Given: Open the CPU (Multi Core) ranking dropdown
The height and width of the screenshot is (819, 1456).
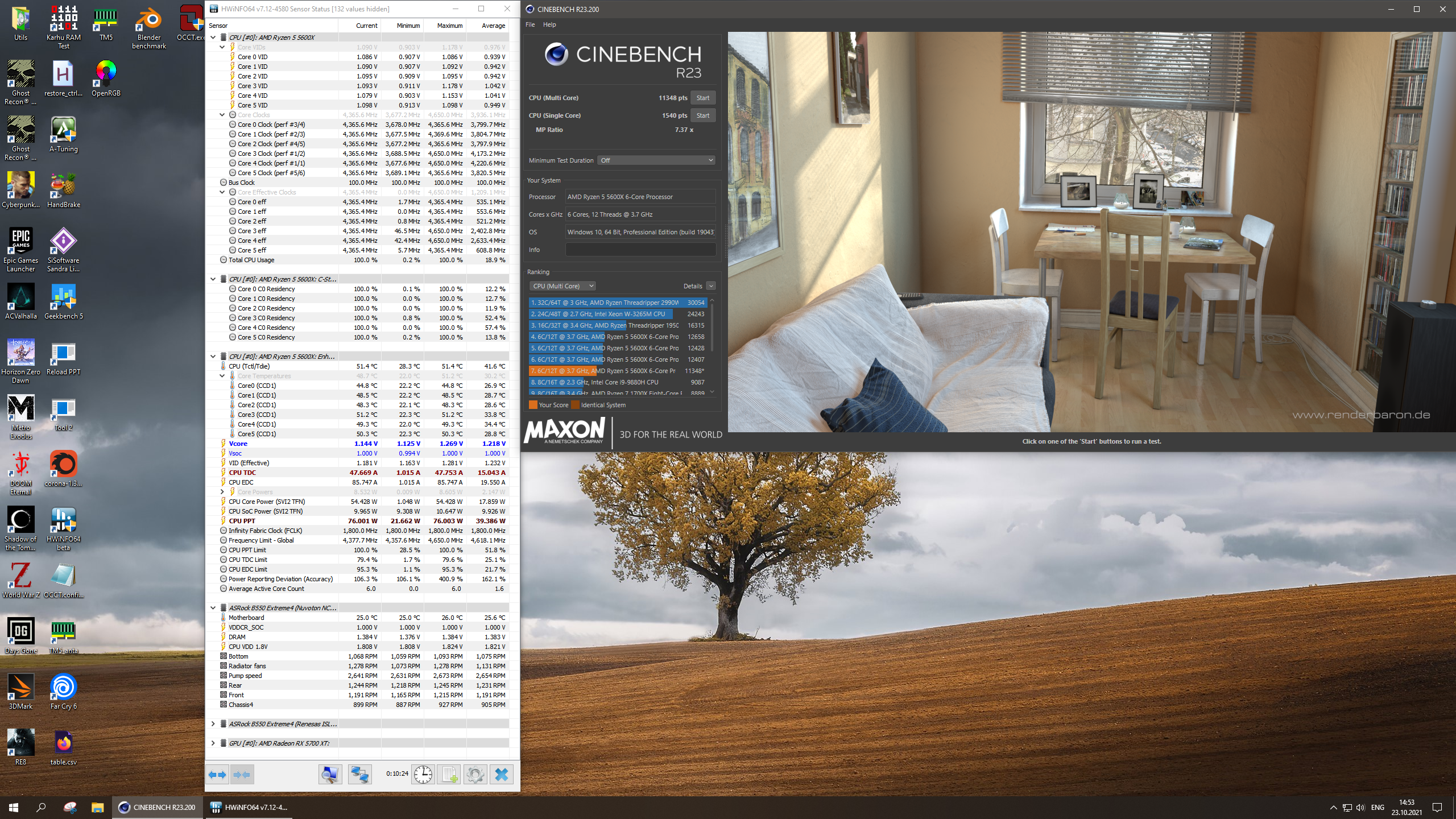Looking at the screenshot, I should 562,286.
